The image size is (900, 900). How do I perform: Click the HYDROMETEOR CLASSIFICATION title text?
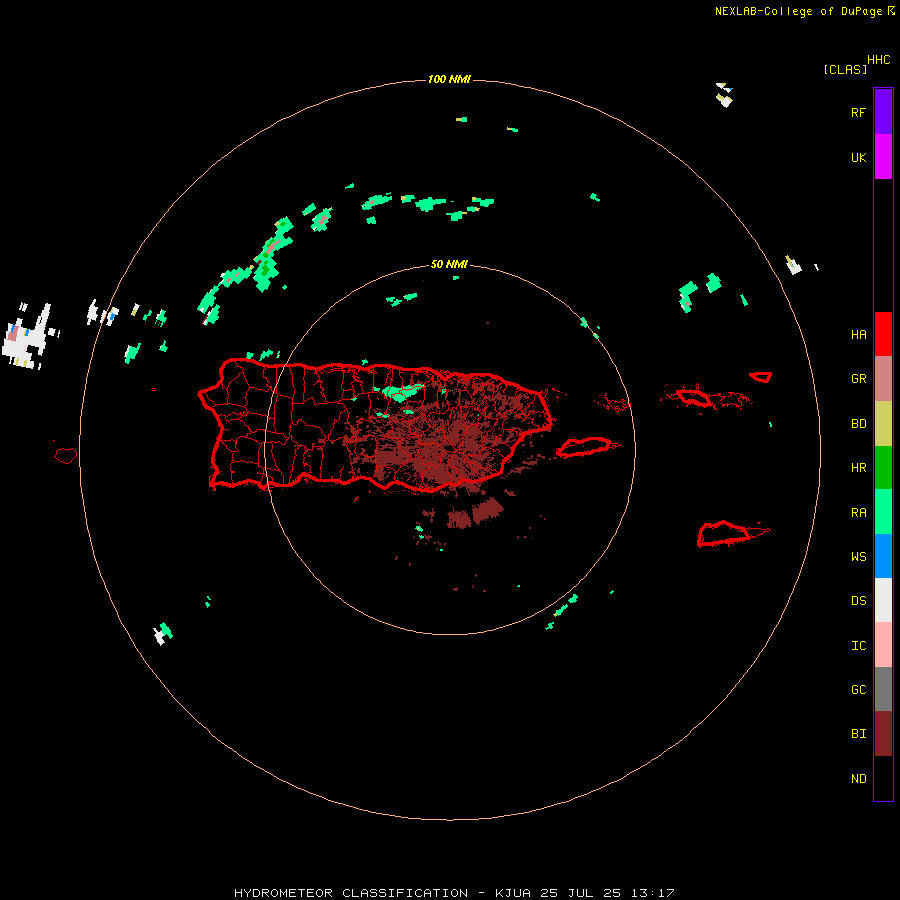[351, 893]
